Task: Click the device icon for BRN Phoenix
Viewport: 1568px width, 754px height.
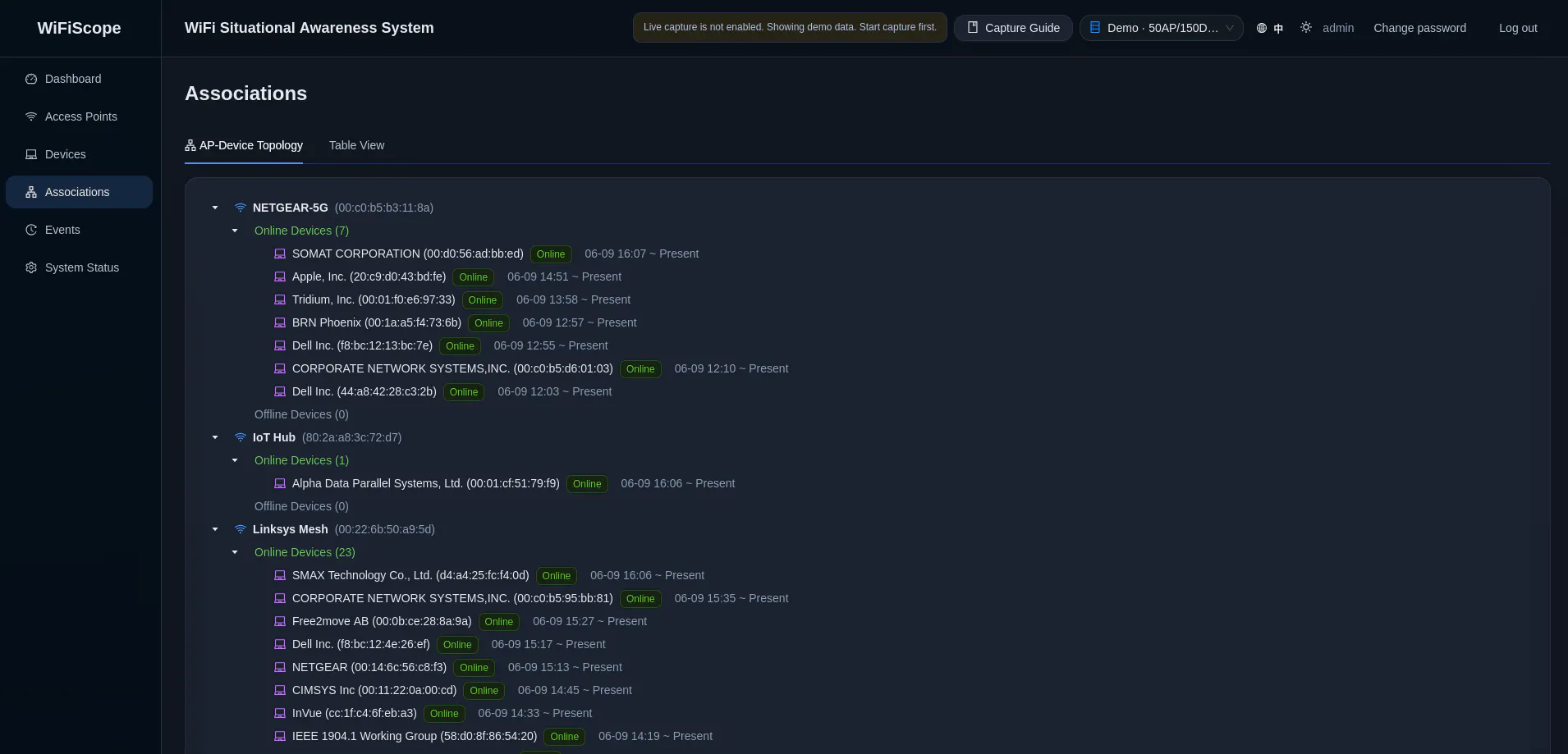Action: click(280, 322)
